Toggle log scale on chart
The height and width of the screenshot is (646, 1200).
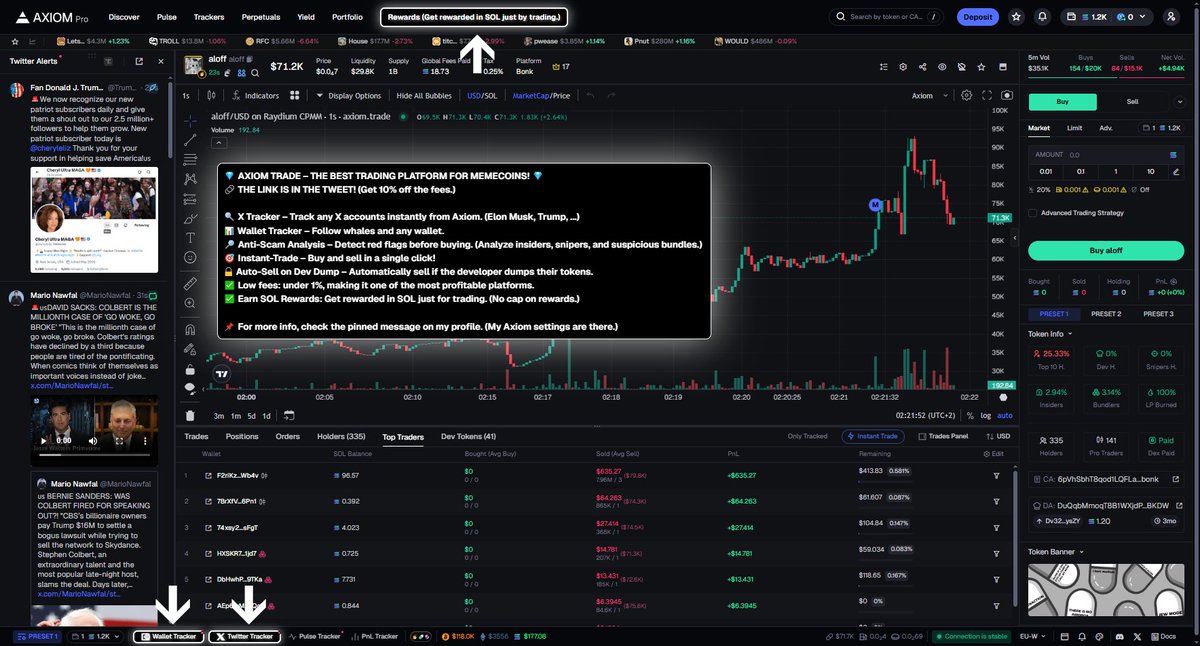click(987, 415)
